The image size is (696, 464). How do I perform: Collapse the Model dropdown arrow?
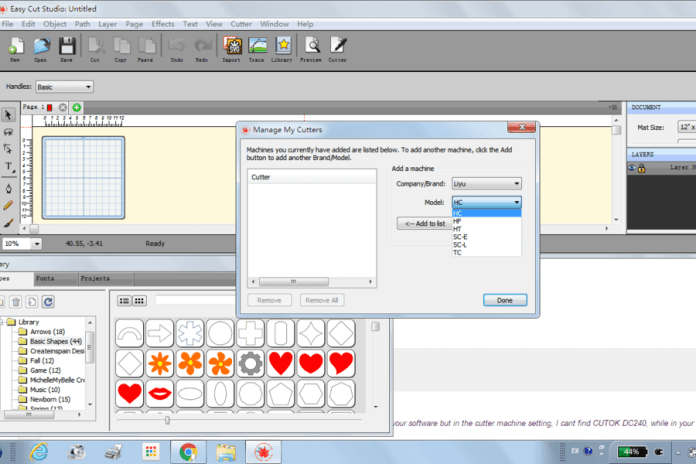click(517, 202)
